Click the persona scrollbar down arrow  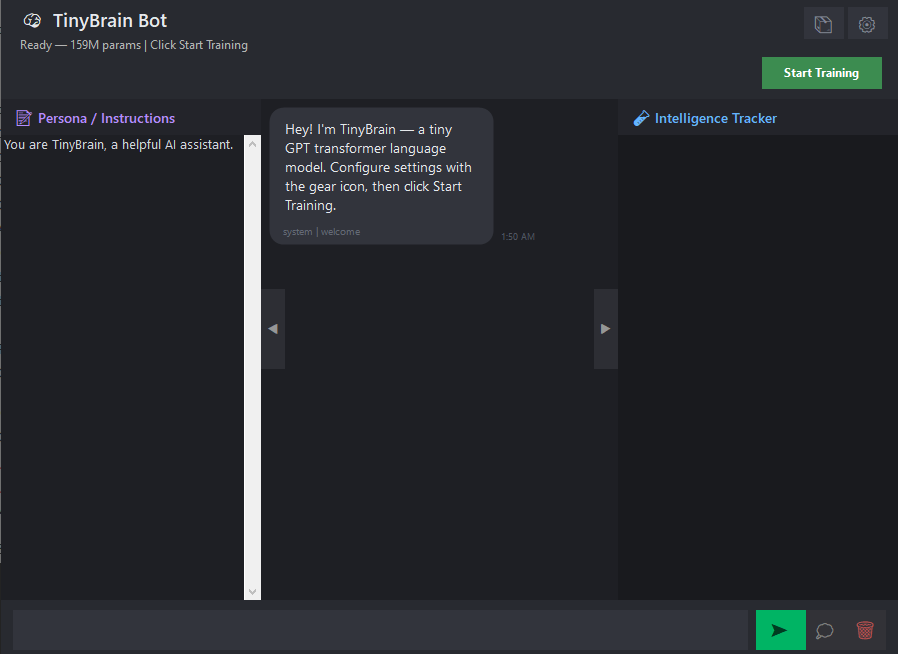click(252, 591)
